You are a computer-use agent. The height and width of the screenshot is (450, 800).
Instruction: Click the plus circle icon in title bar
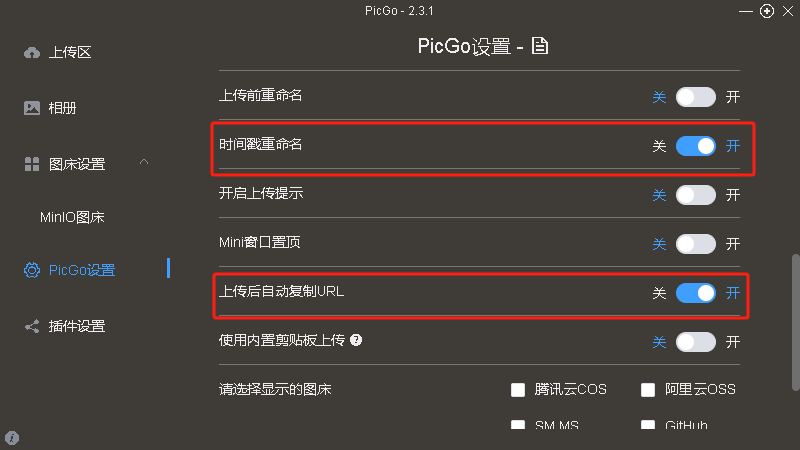tap(767, 11)
